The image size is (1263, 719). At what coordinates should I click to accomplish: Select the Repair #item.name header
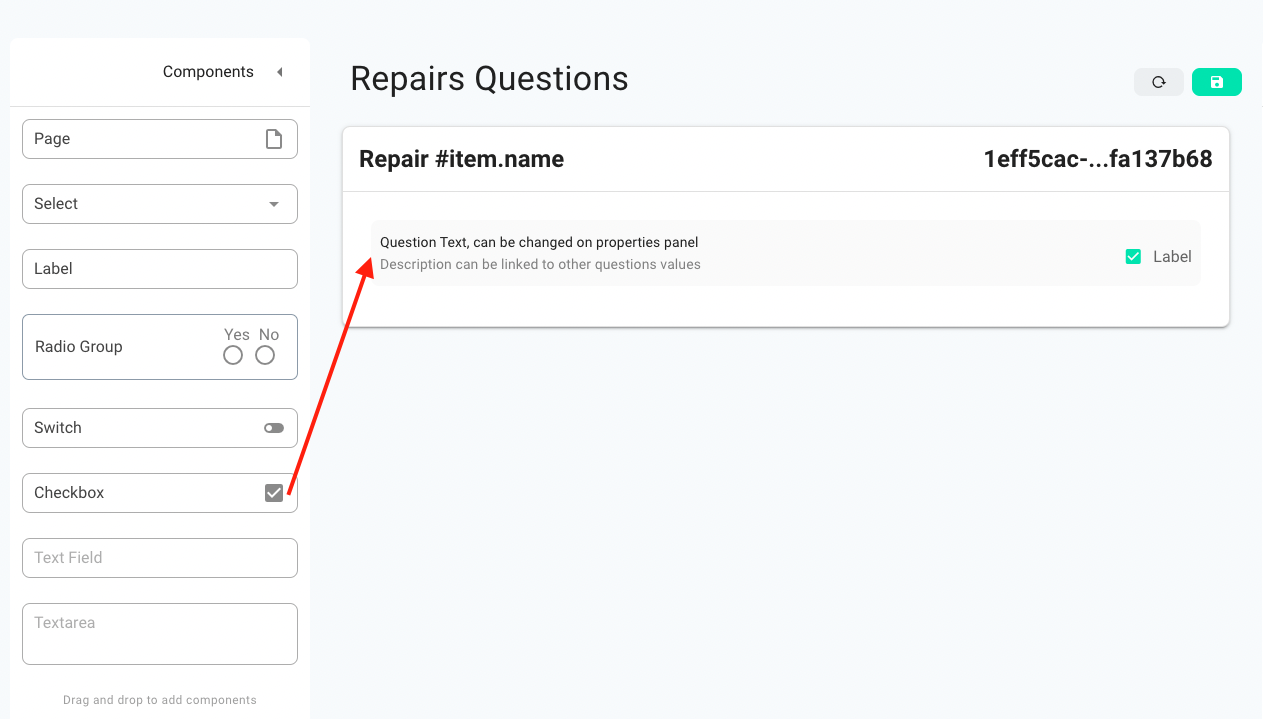[x=461, y=159]
